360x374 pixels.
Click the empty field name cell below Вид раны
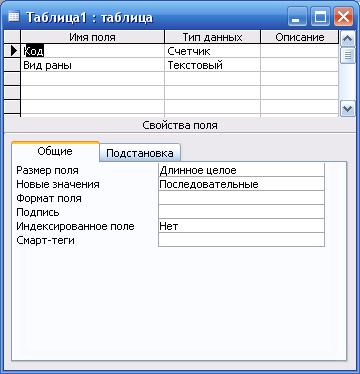point(93,79)
